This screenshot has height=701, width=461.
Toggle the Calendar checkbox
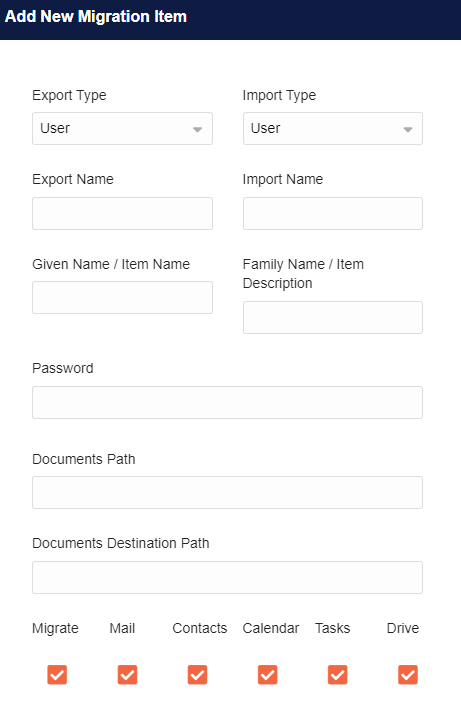pyautogui.click(x=267, y=675)
